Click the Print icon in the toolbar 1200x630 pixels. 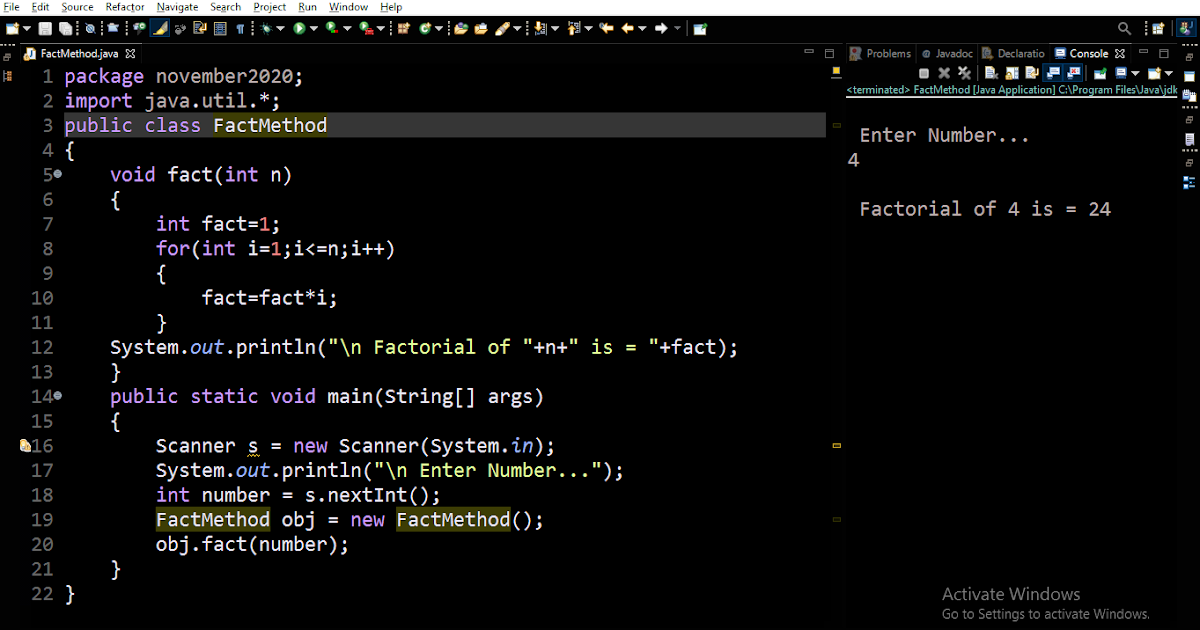point(112,28)
